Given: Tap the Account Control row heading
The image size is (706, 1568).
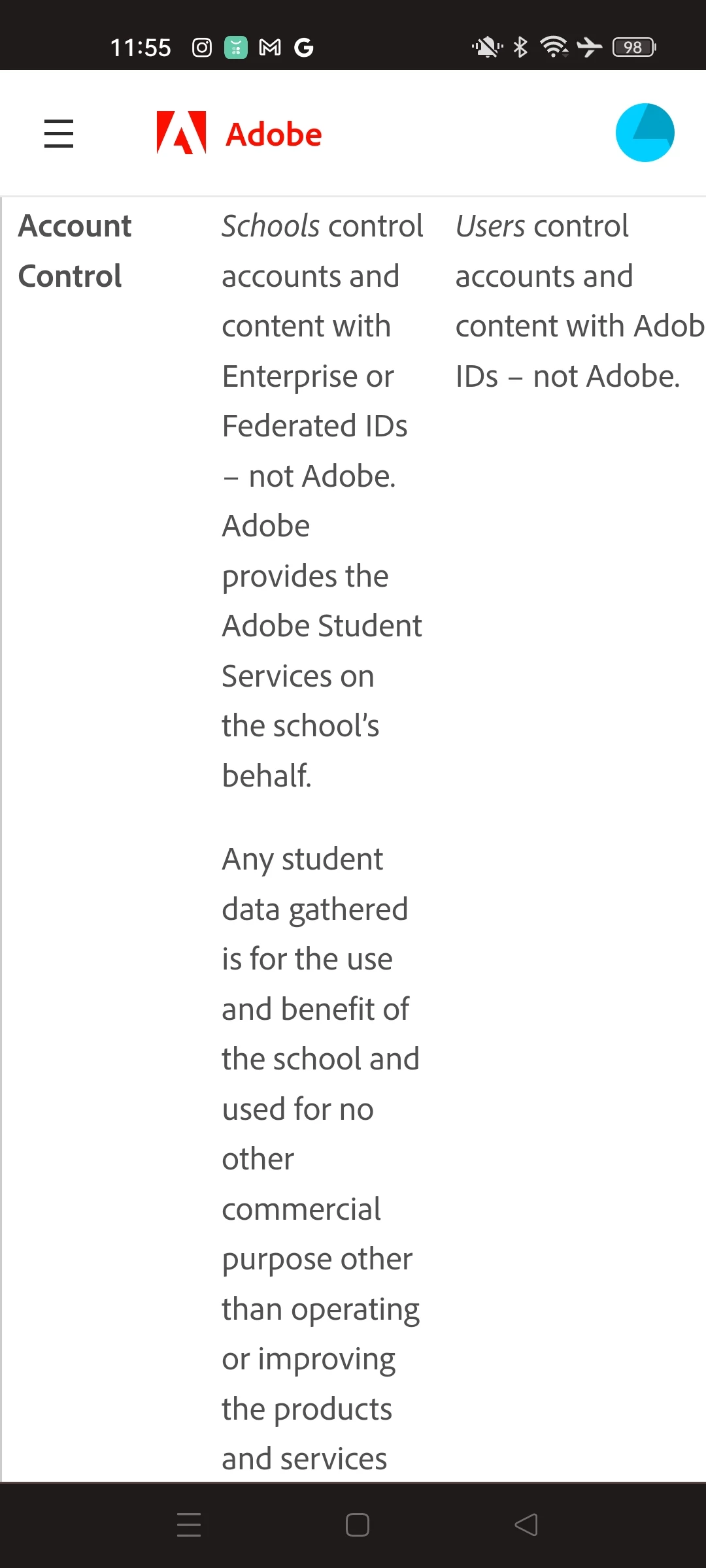Looking at the screenshot, I should coord(75,251).
